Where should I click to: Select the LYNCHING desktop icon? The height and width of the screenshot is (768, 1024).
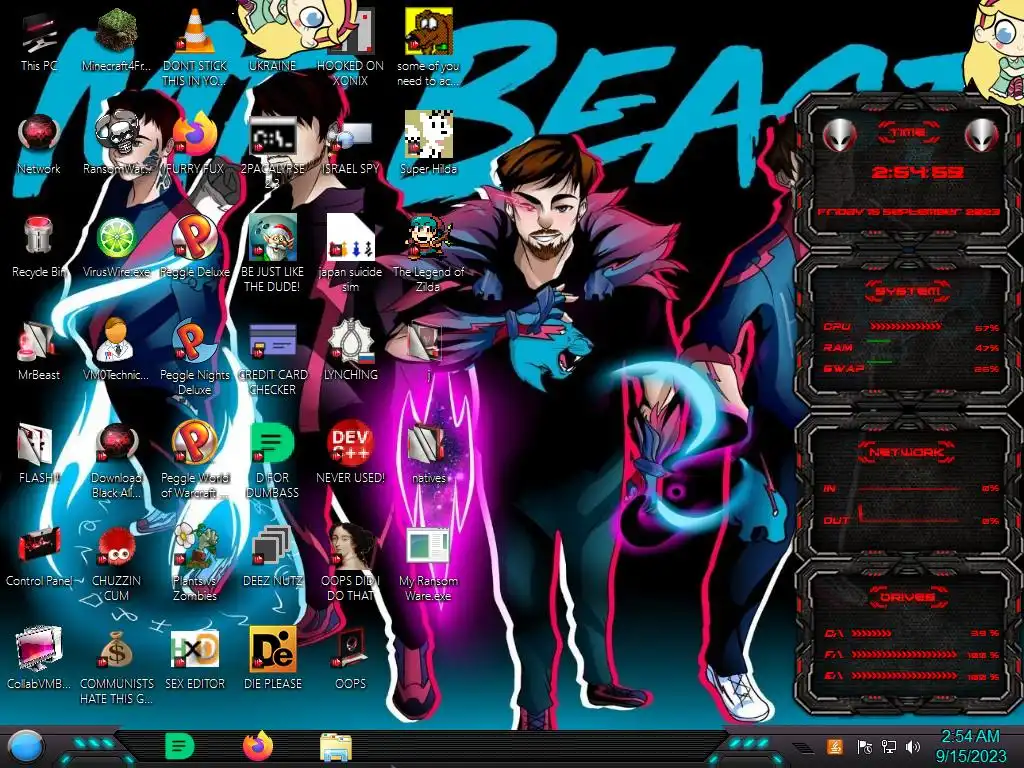[351, 341]
